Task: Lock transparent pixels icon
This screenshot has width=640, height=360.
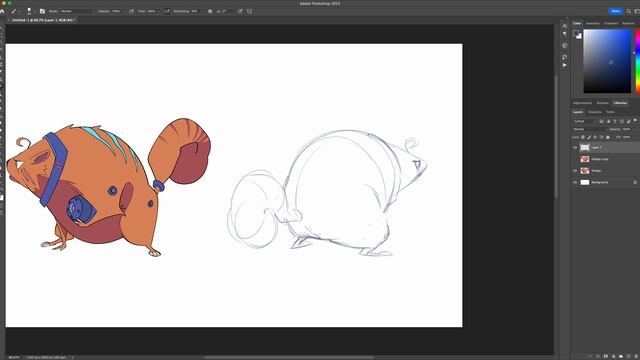Action: [x=583, y=137]
